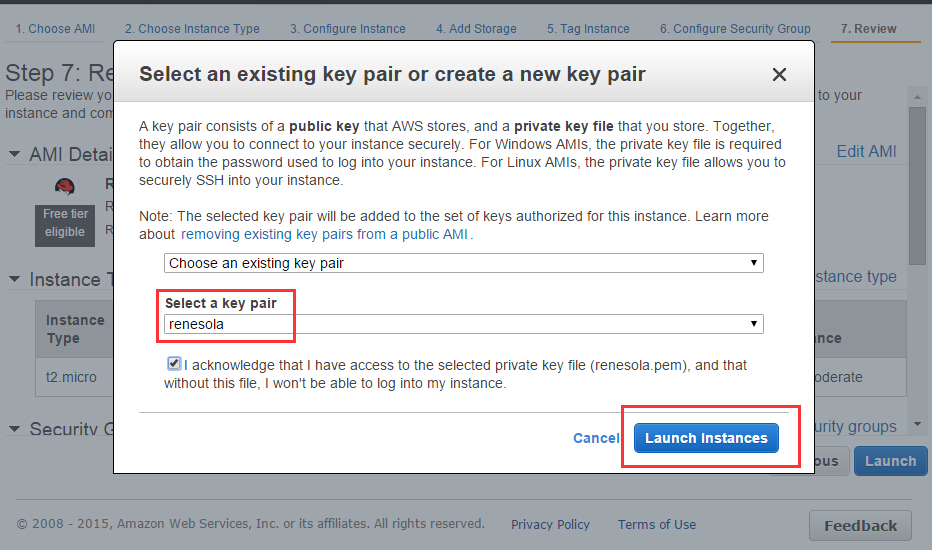Open 'removing existing key pairs from a public AMI' link
This screenshot has width=932, height=550.
click(325, 234)
